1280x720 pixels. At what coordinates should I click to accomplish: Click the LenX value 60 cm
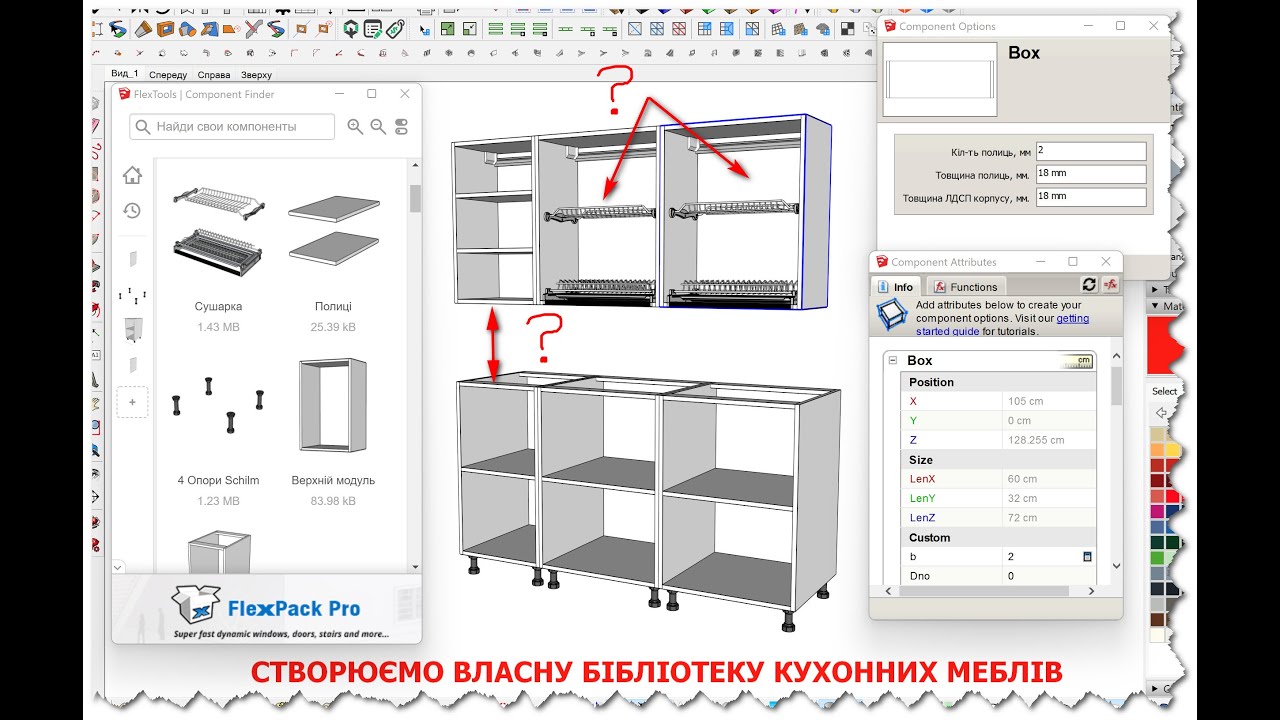pyautogui.click(x=1049, y=479)
